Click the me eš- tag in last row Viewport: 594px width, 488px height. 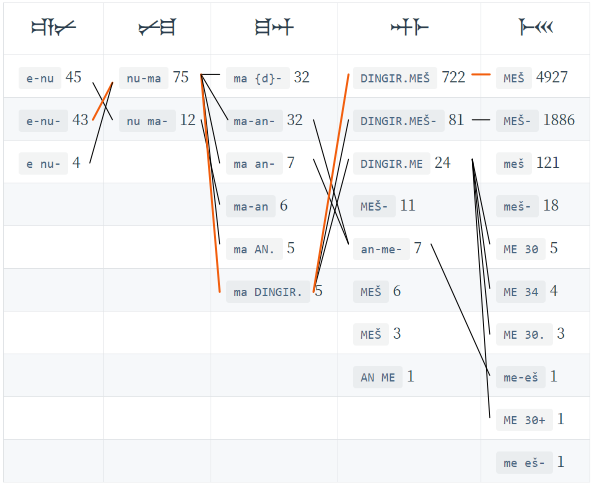(x=524, y=463)
